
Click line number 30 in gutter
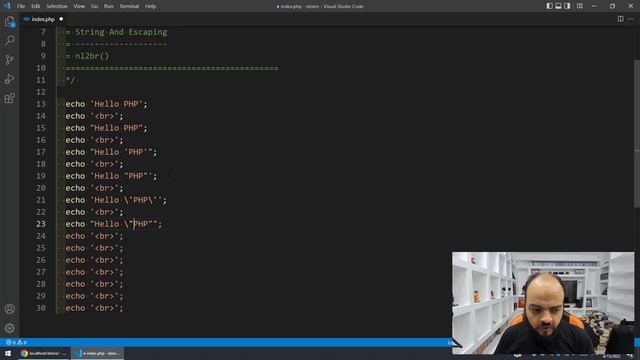[41, 308]
